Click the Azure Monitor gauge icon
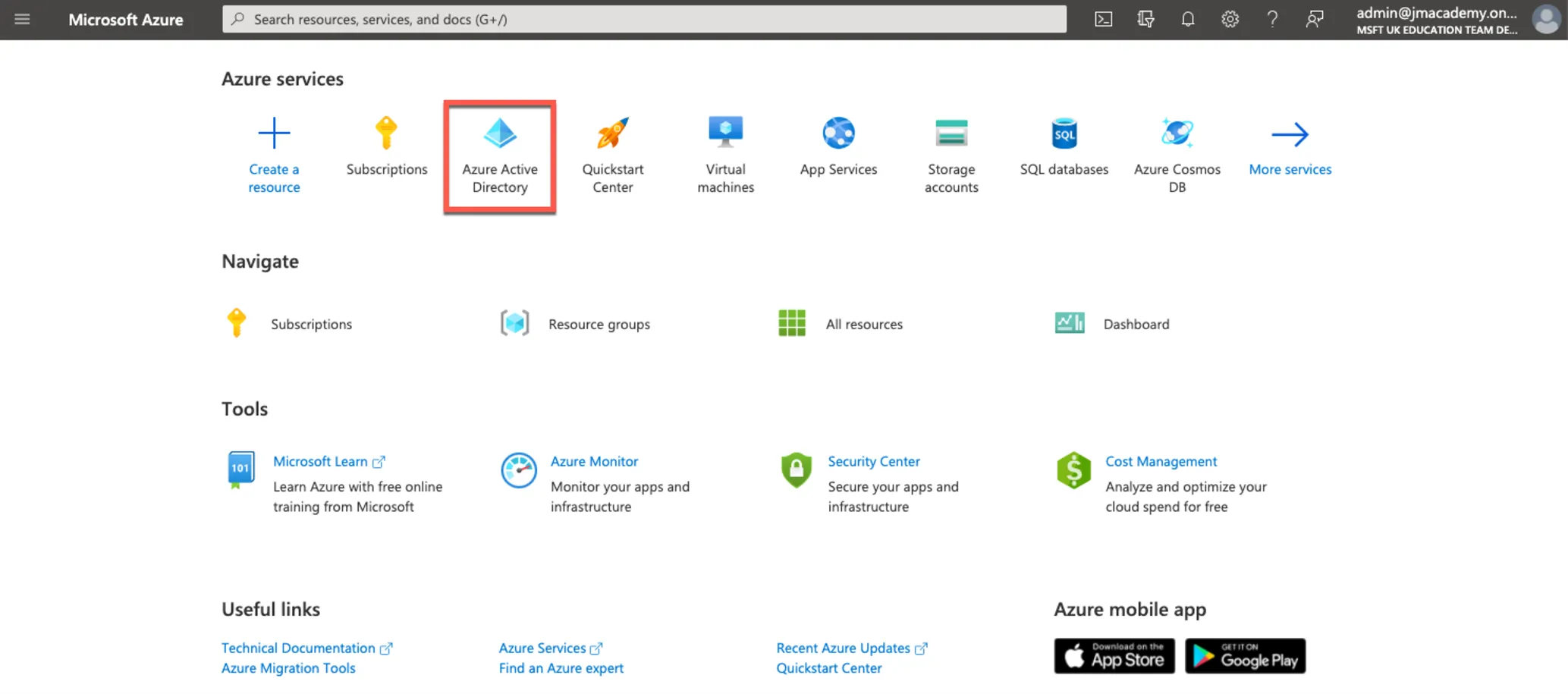The height and width of the screenshot is (694, 1568). pos(519,471)
